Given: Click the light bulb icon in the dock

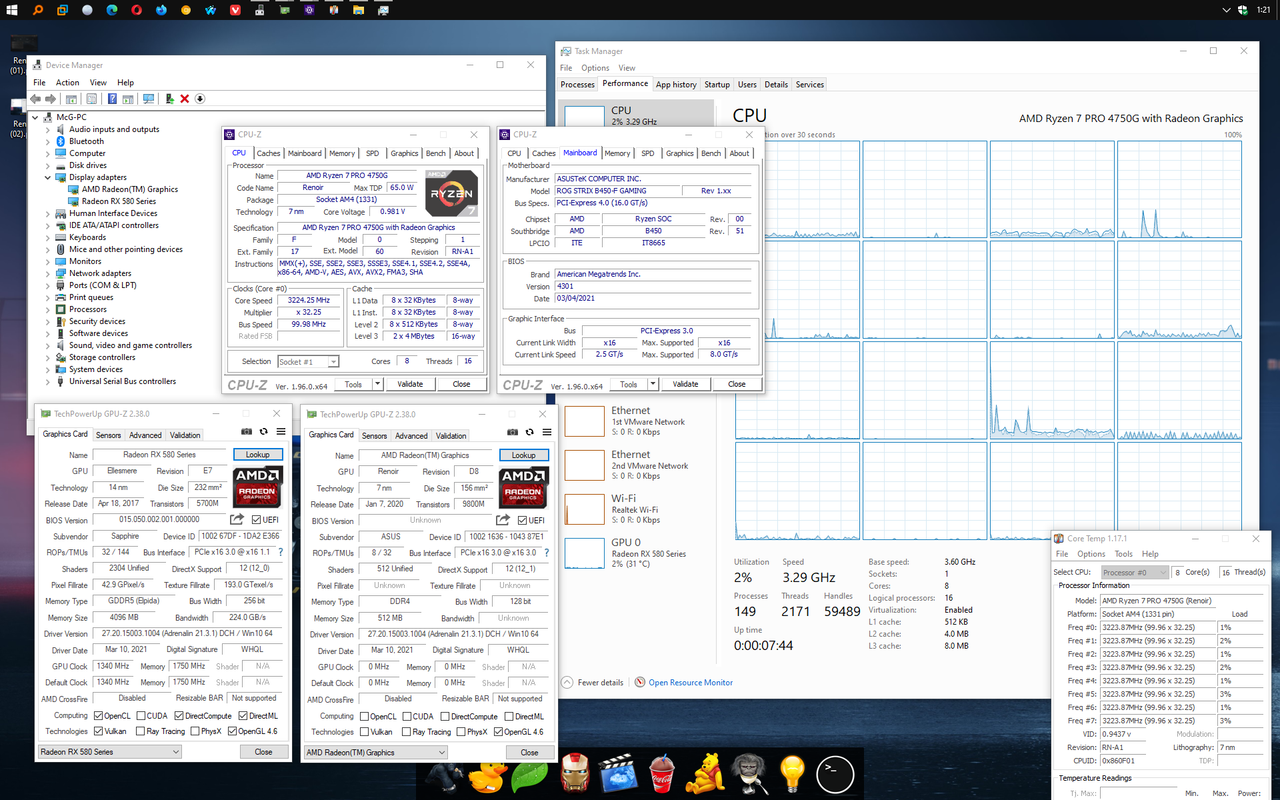Looking at the screenshot, I should coord(792,773).
